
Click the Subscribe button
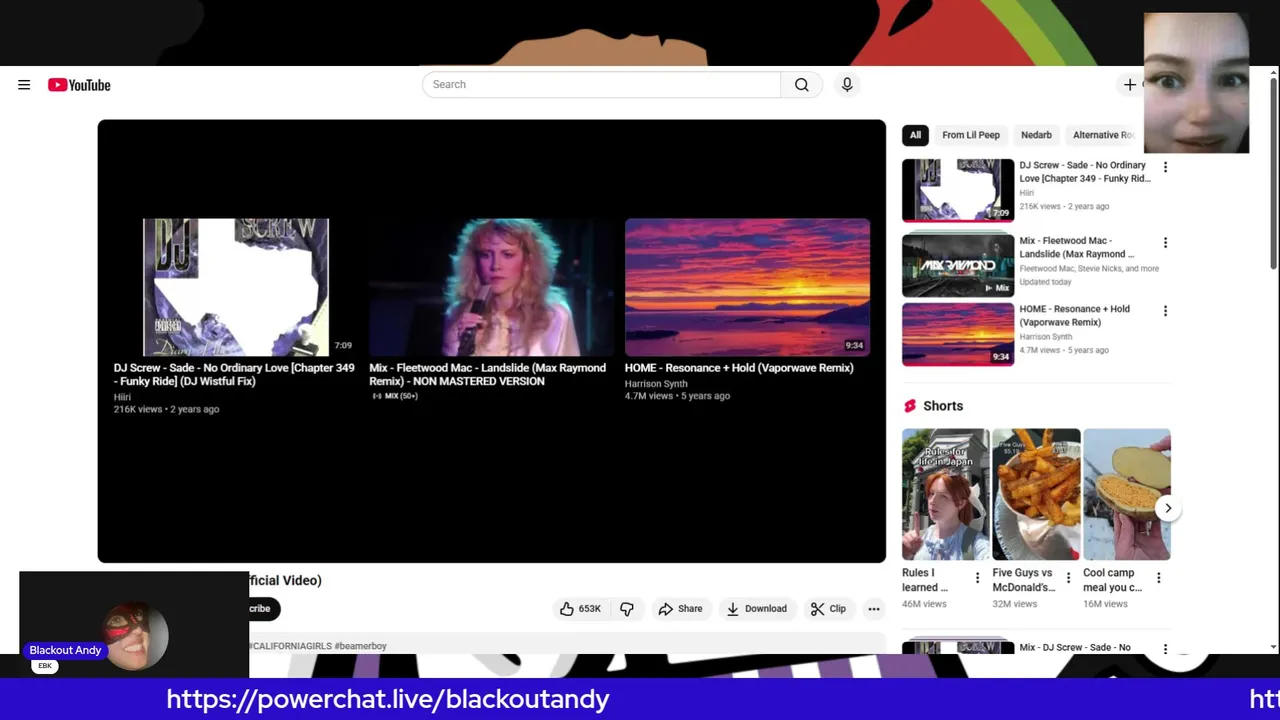(x=264, y=608)
